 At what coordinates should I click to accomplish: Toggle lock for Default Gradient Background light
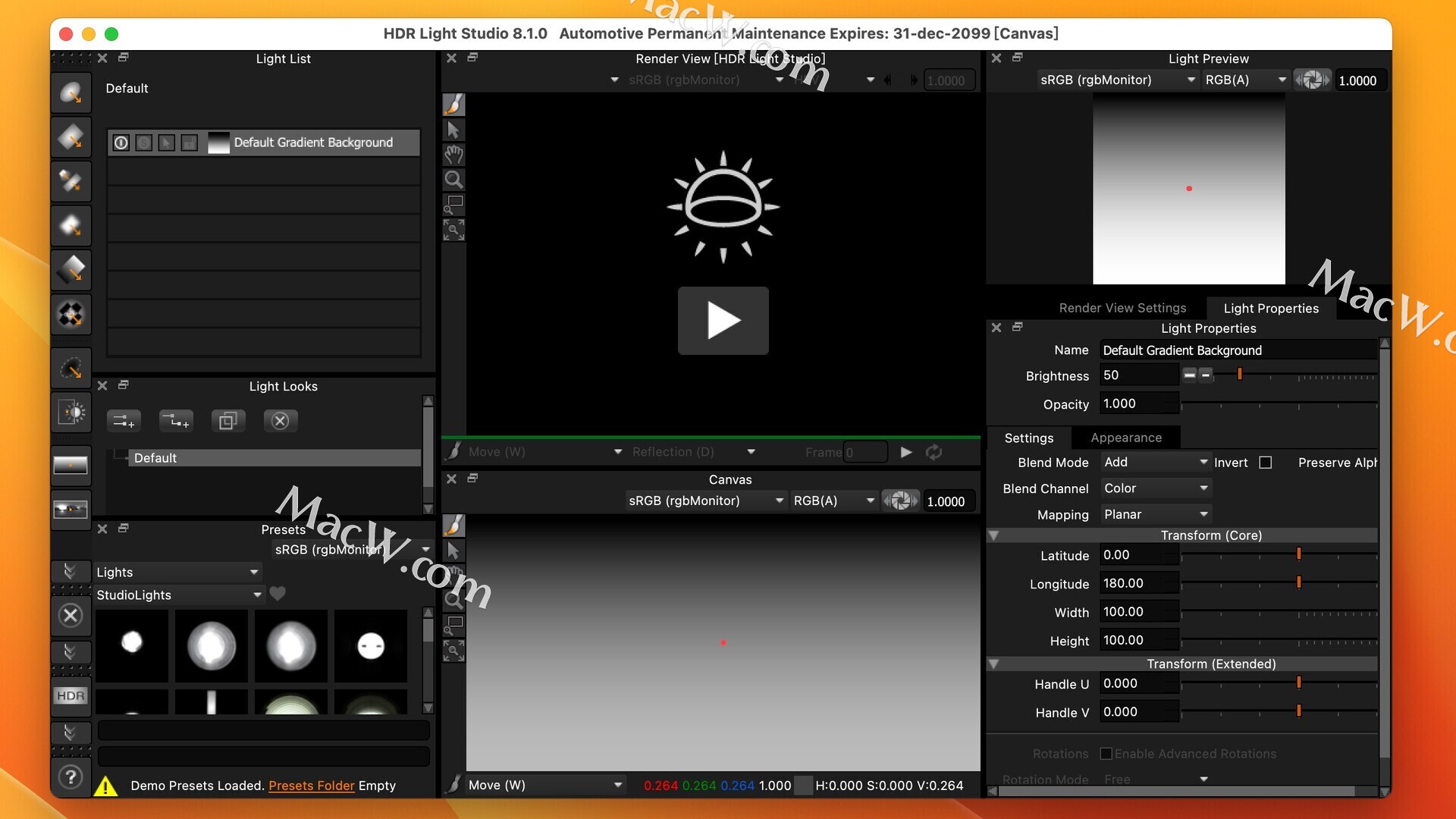tap(190, 143)
